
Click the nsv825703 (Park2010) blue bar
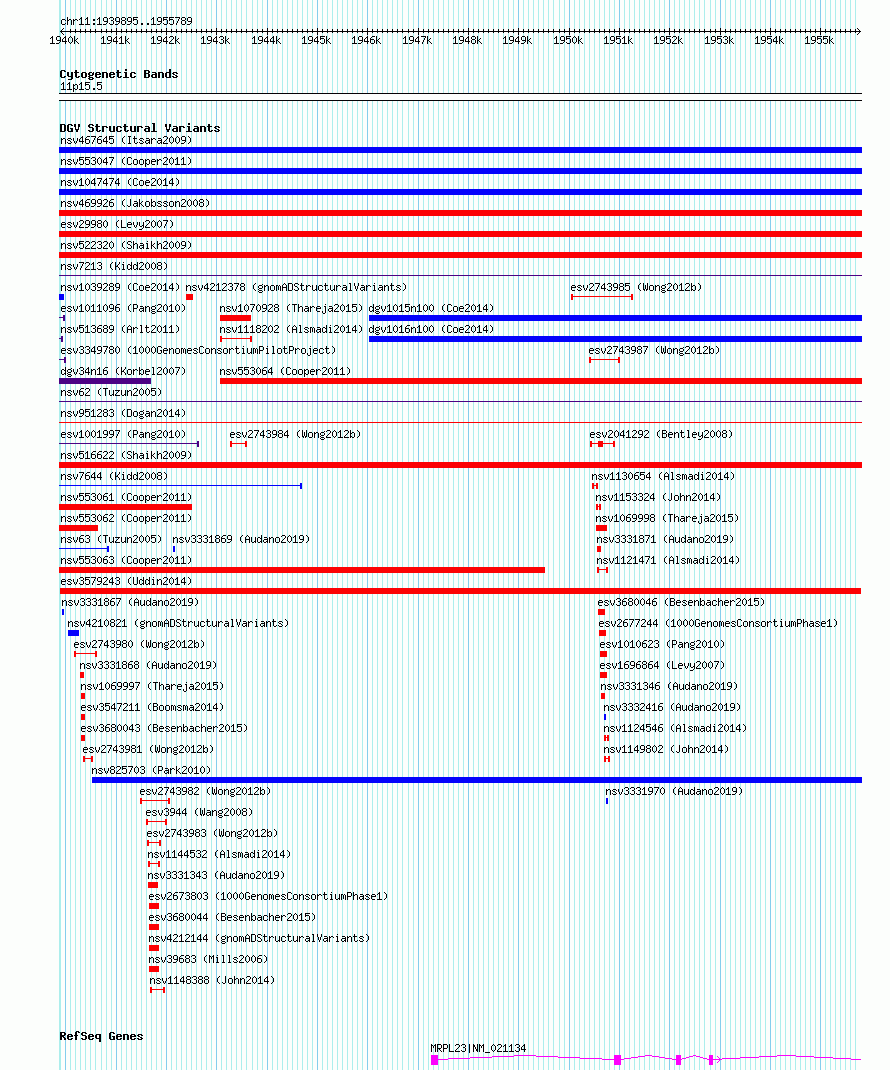click(476, 780)
